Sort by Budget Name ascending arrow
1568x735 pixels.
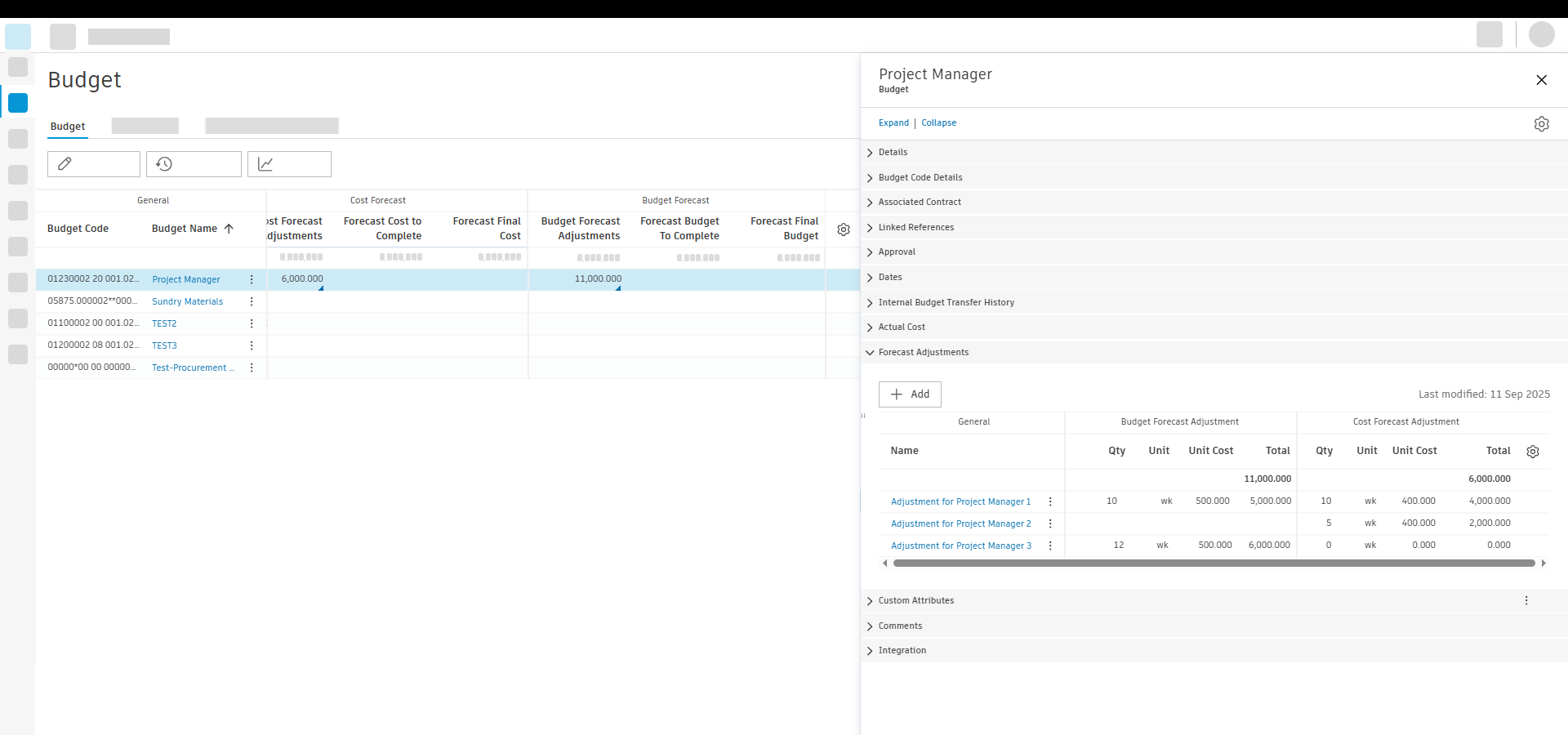pos(229,229)
